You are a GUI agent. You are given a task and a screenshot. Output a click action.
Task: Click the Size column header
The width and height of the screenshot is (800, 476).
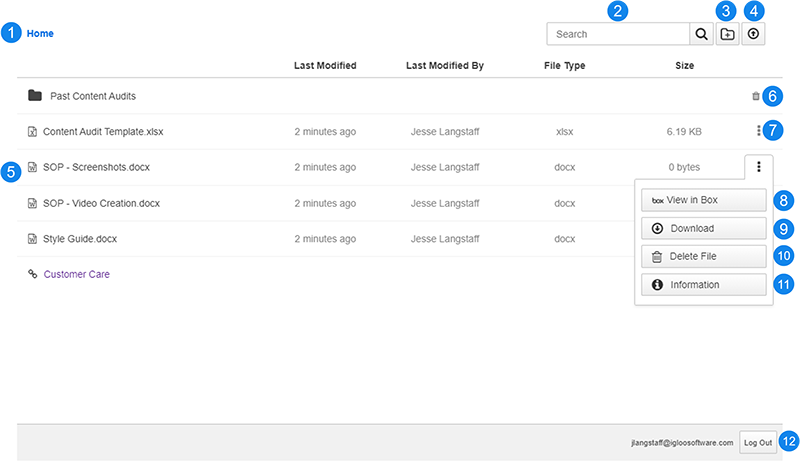point(685,65)
